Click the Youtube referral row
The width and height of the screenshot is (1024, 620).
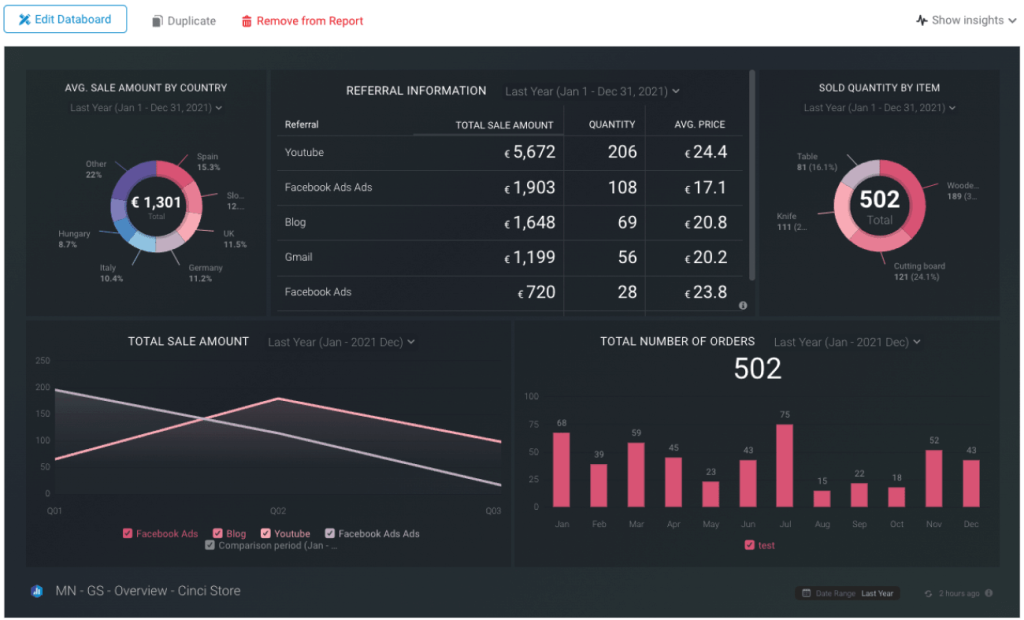pyautogui.click(x=509, y=153)
